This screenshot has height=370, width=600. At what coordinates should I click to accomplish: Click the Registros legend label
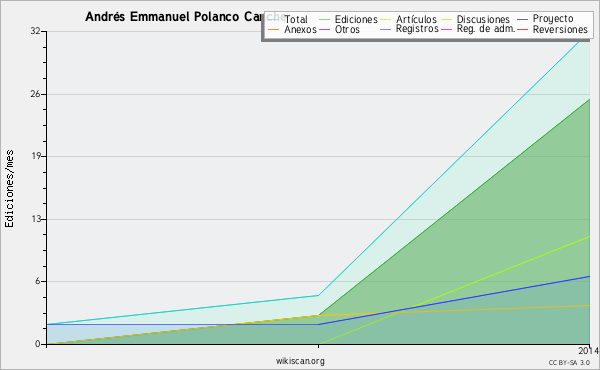417,29
